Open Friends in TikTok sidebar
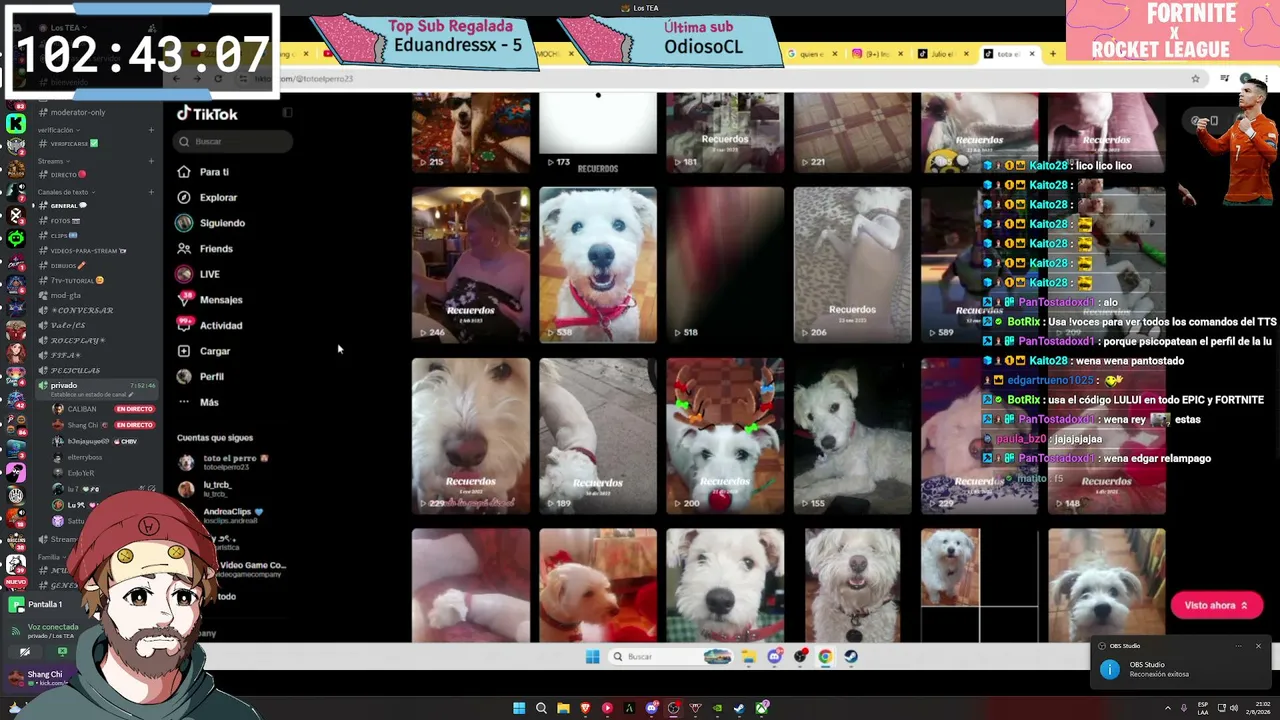Screen dimensions: 1280x720 point(205,249)
